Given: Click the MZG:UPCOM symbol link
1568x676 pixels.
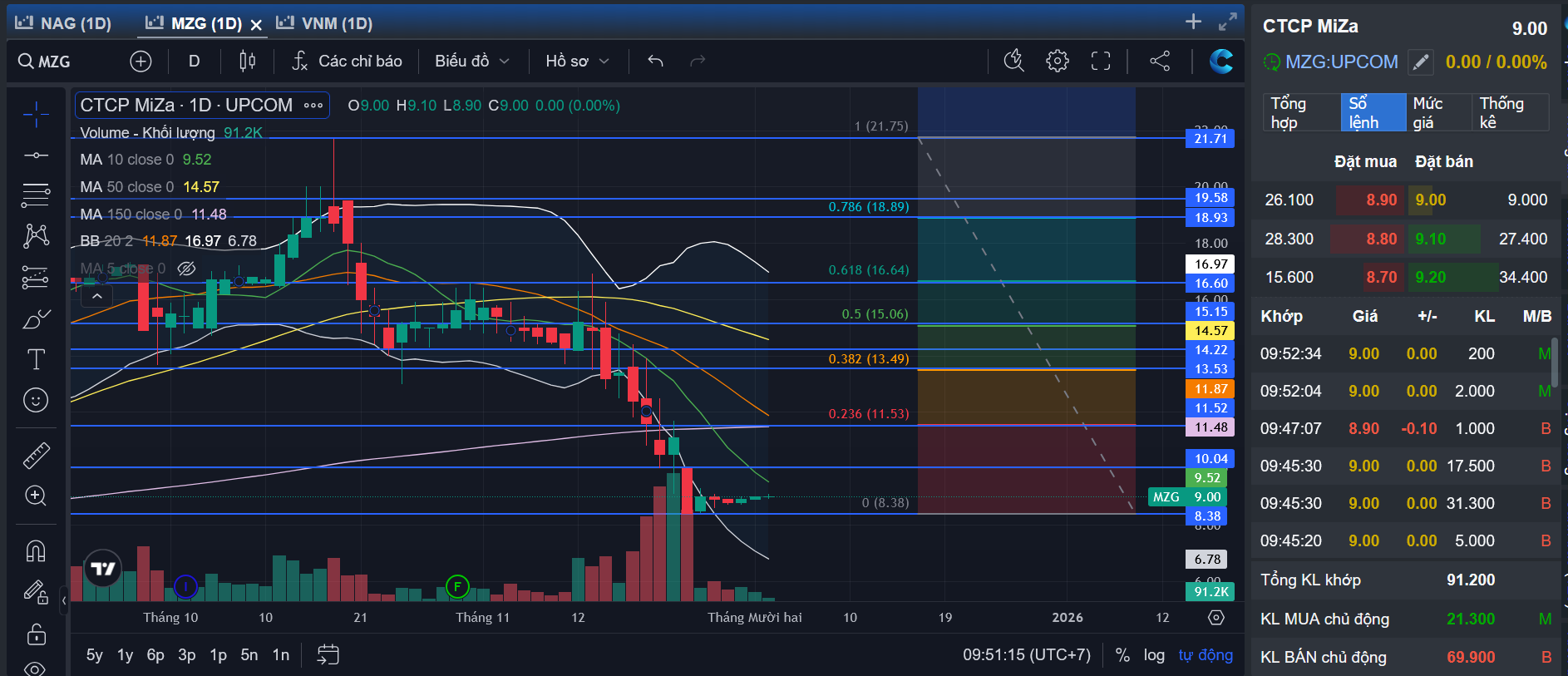Looking at the screenshot, I should pyautogui.click(x=1341, y=62).
